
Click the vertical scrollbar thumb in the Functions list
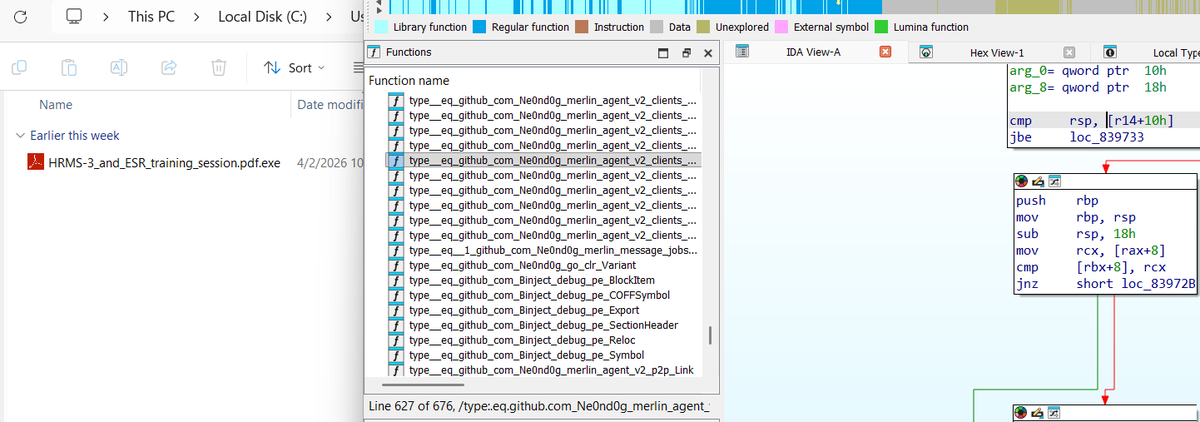point(710,335)
